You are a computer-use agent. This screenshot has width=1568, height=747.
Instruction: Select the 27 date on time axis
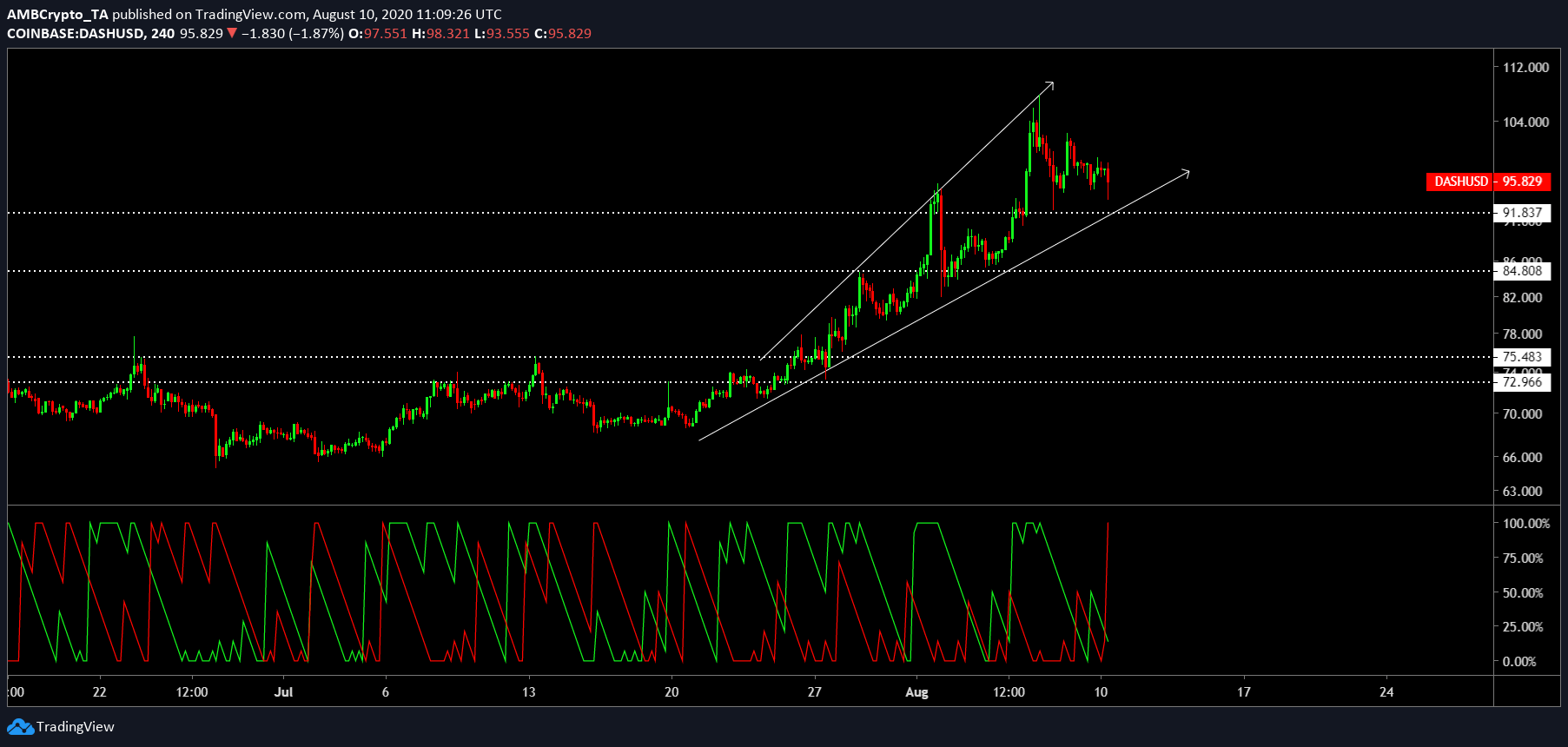coord(814,692)
